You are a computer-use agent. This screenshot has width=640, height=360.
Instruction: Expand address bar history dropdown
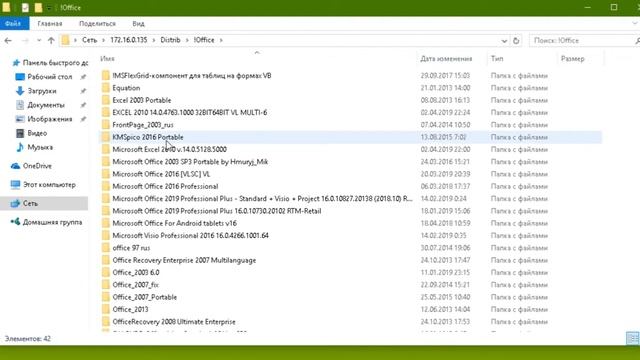pos(504,41)
